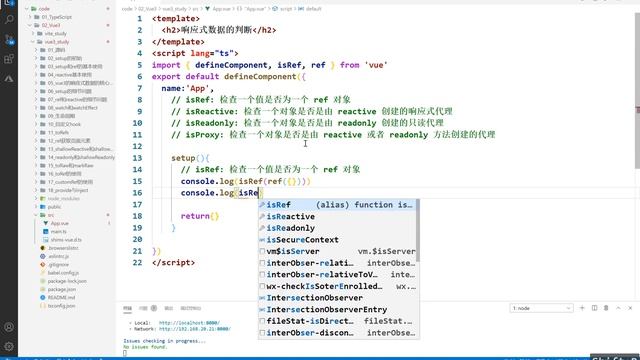Choose the IntersectionObserverEntry suggestion
This screenshot has width=640, height=360.
click(x=337, y=310)
